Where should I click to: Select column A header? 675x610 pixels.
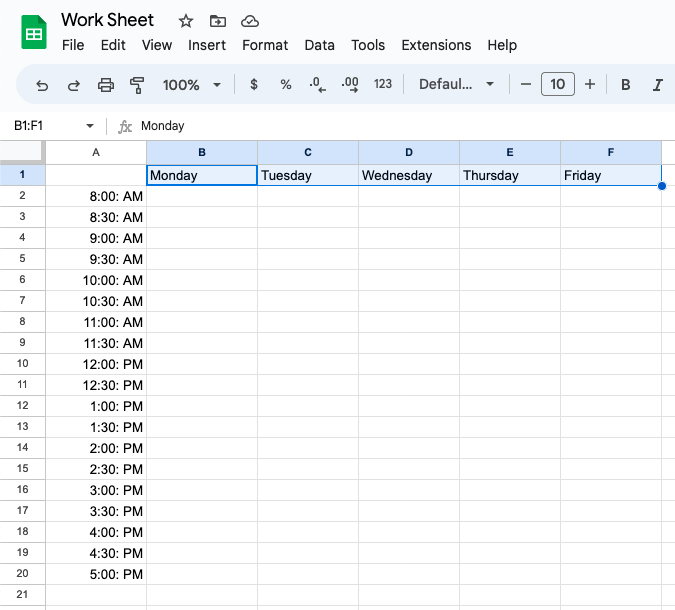click(96, 152)
